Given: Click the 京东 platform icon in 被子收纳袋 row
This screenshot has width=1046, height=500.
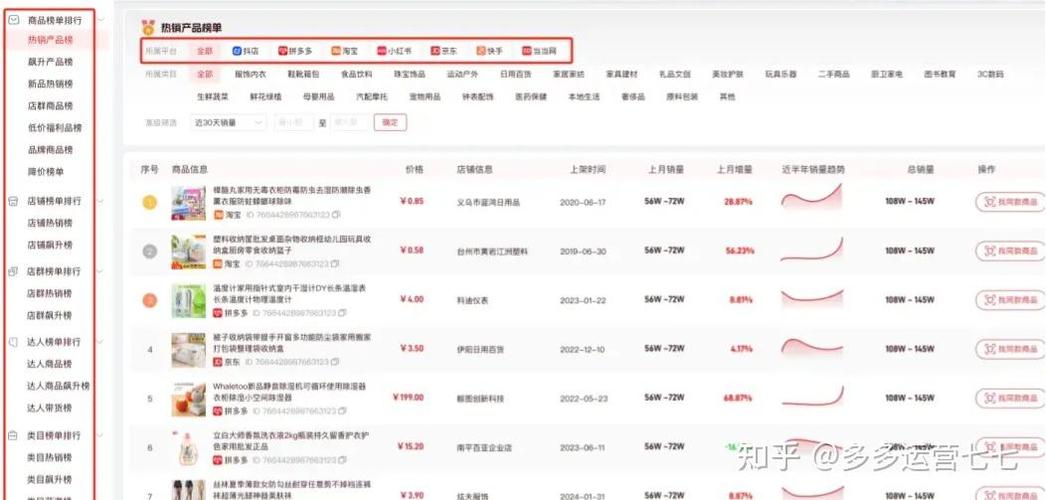Looking at the screenshot, I should click(x=217, y=361).
